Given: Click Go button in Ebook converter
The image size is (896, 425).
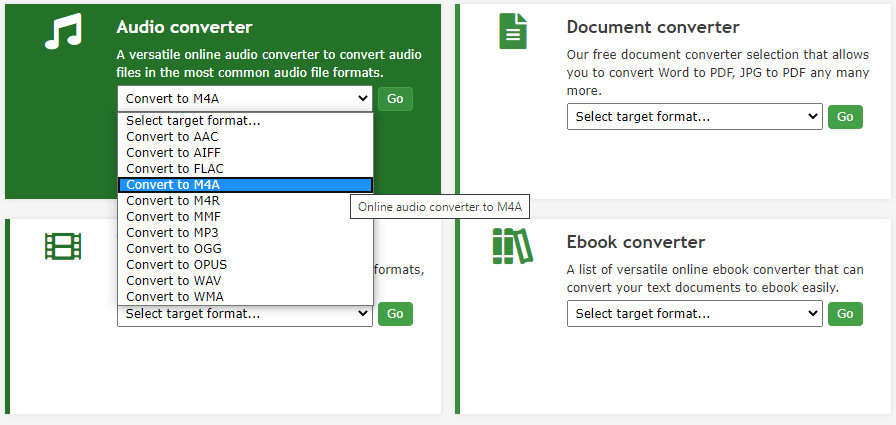Looking at the screenshot, I should click(x=845, y=314).
